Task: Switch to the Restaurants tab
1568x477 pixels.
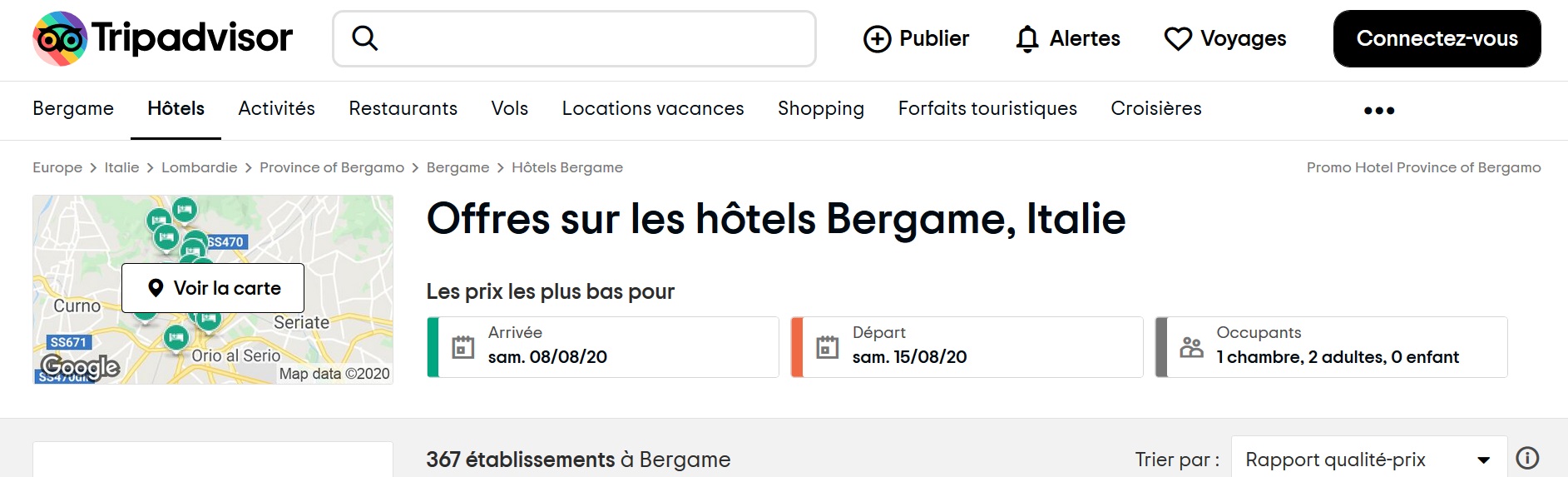Action: [x=403, y=108]
